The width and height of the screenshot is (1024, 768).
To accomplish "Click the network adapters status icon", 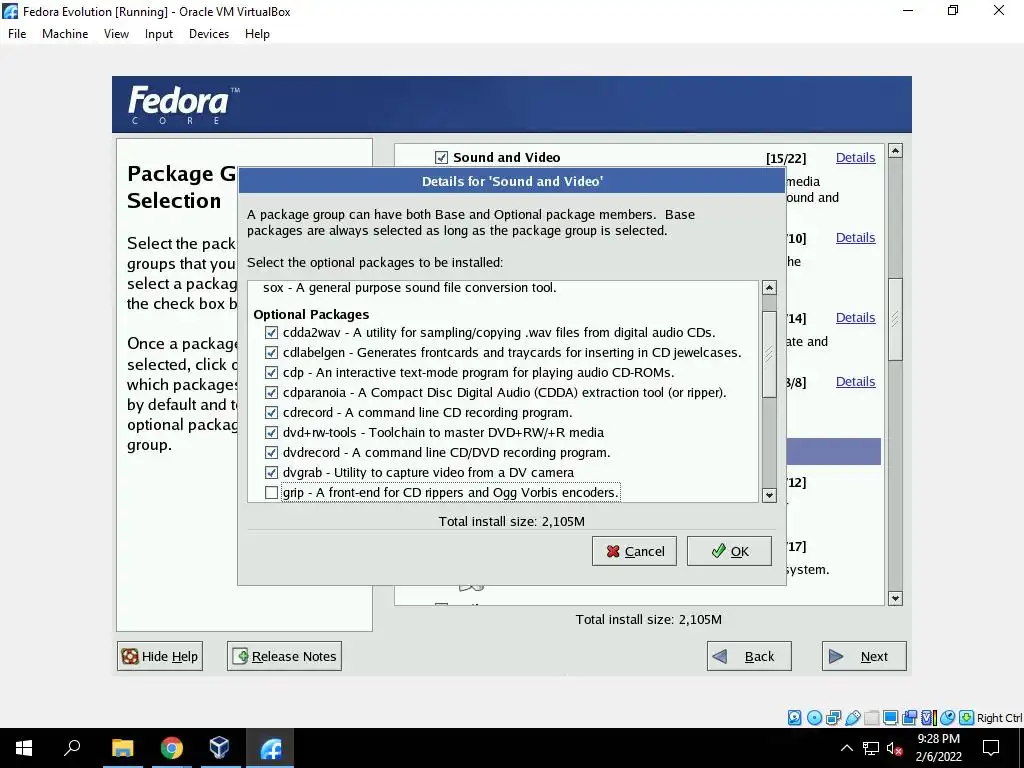I will coord(833,718).
